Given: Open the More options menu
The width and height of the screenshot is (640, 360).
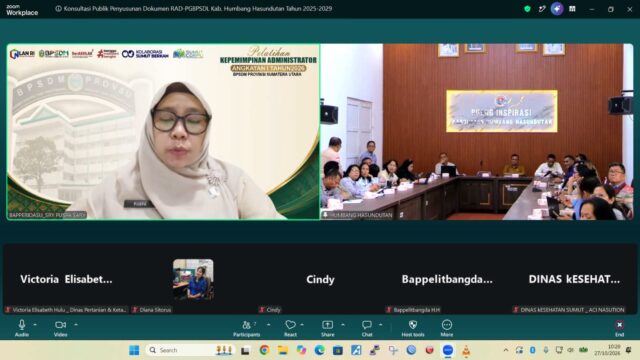Looking at the screenshot, I should (447, 328).
